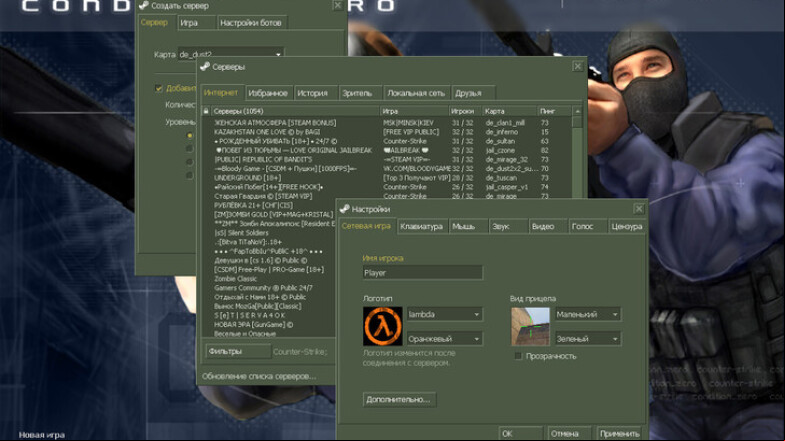Switch to the Клавиатура tab
Image resolution: width=785 pixels, height=441 pixels.
[x=422, y=227]
